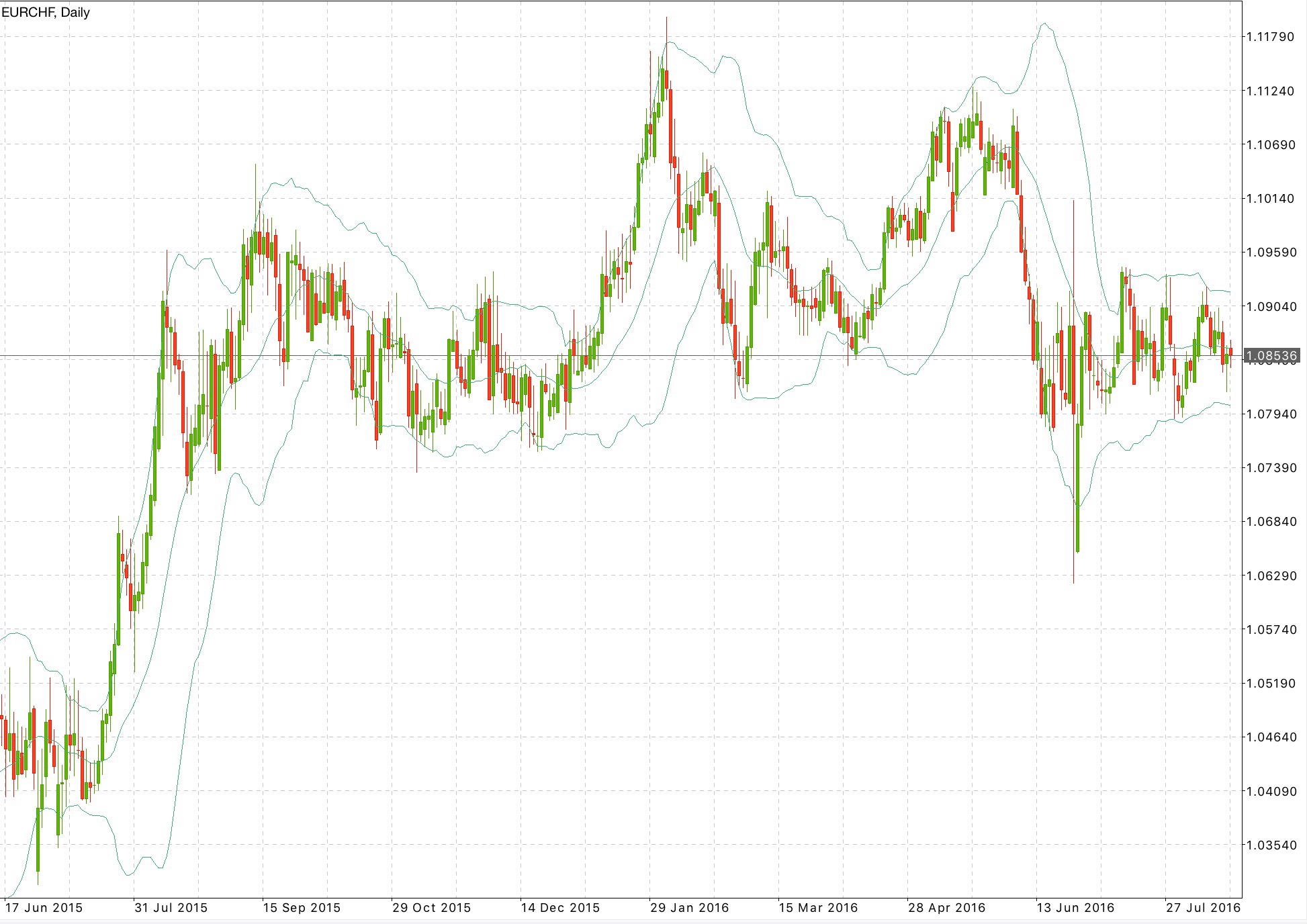Select the 15 Mar 2016 date label
Screen dimensions: 1307x924
[818, 908]
